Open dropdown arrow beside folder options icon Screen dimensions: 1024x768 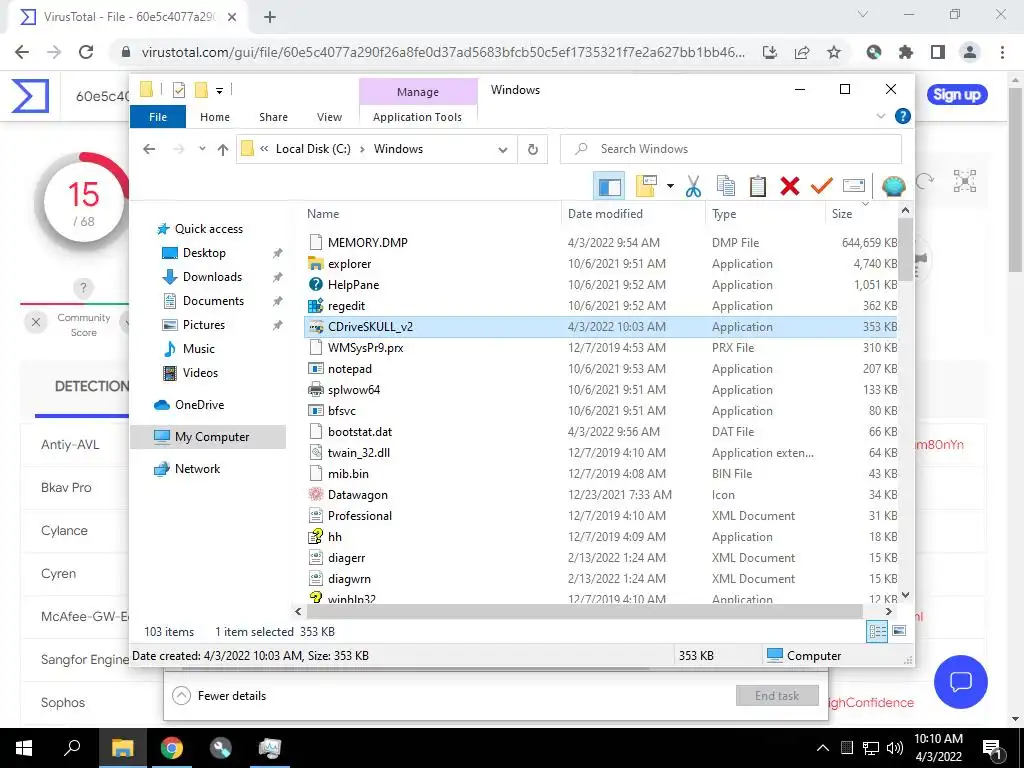tap(670, 186)
